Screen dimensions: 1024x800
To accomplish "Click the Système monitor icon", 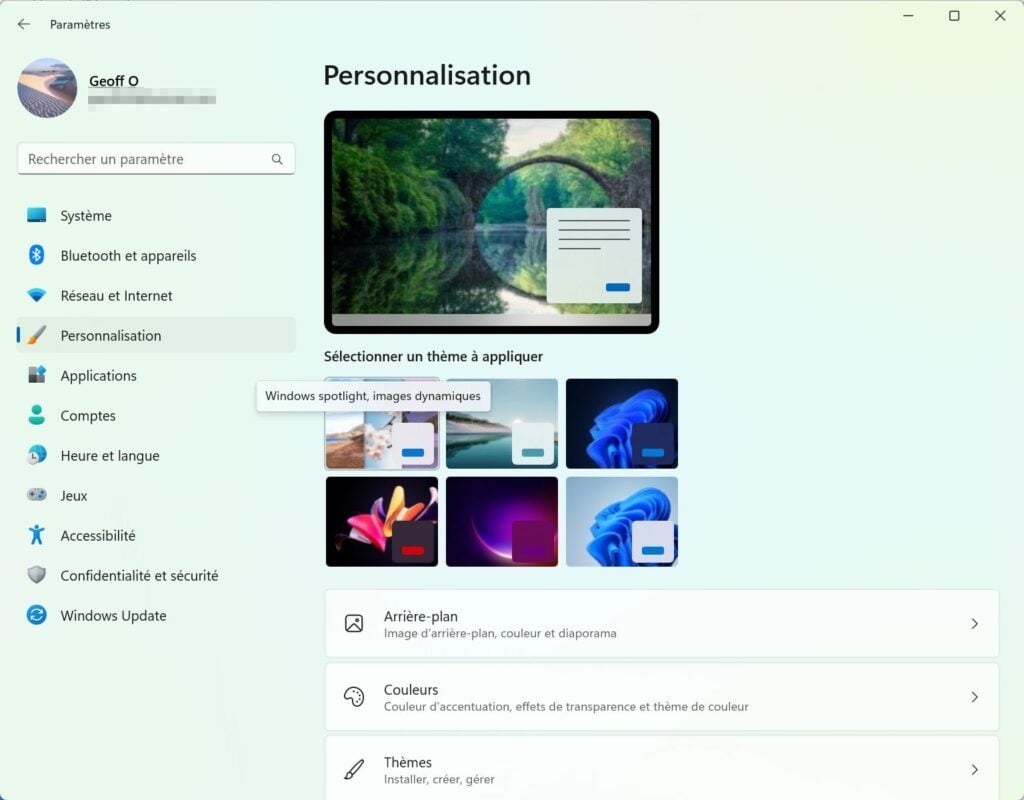I will tap(37, 215).
